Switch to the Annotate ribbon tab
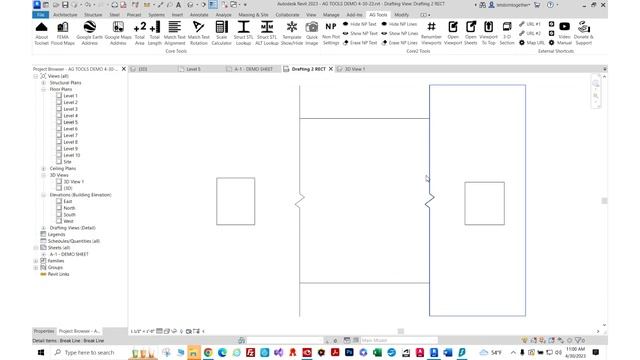Screen dimensions: 640x360 coord(199,15)
